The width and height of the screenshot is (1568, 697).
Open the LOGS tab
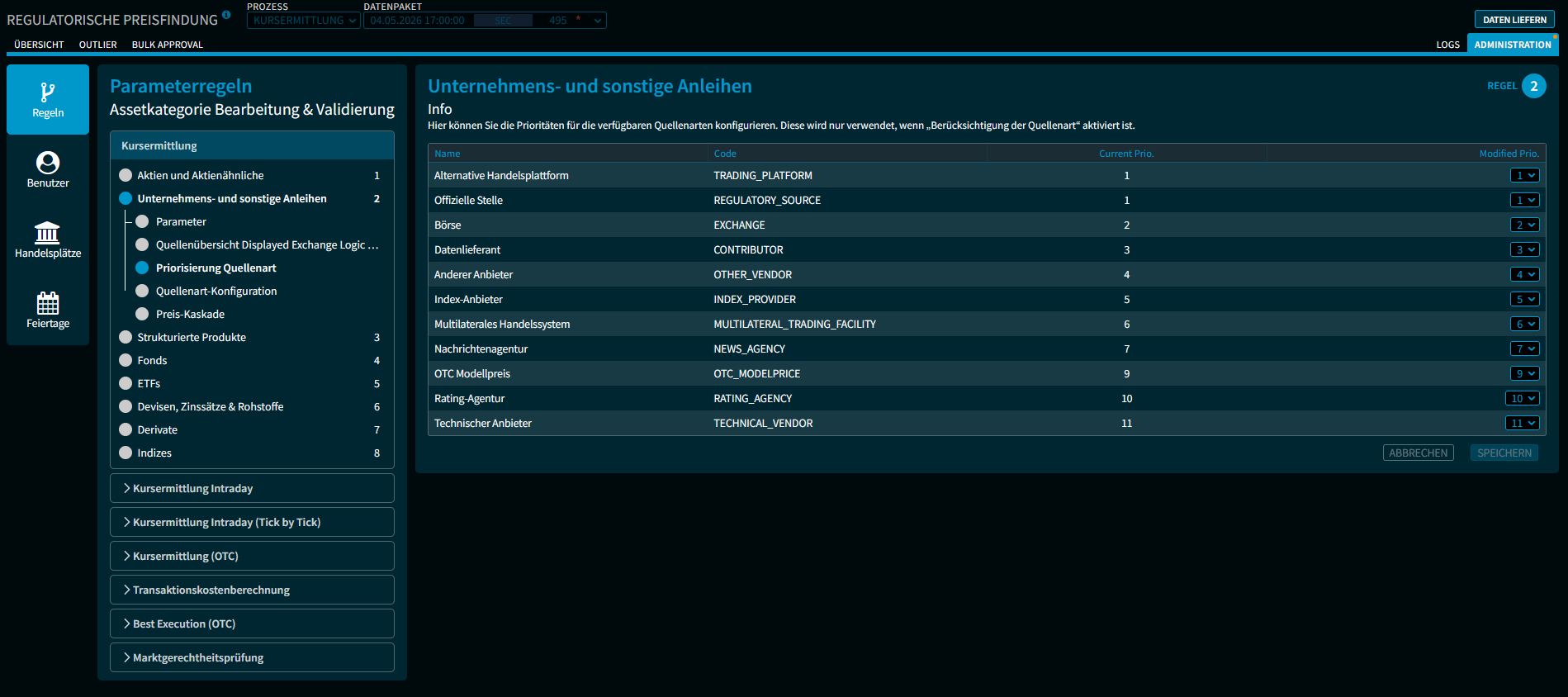pyautogui.click(x=1447, y=45)
